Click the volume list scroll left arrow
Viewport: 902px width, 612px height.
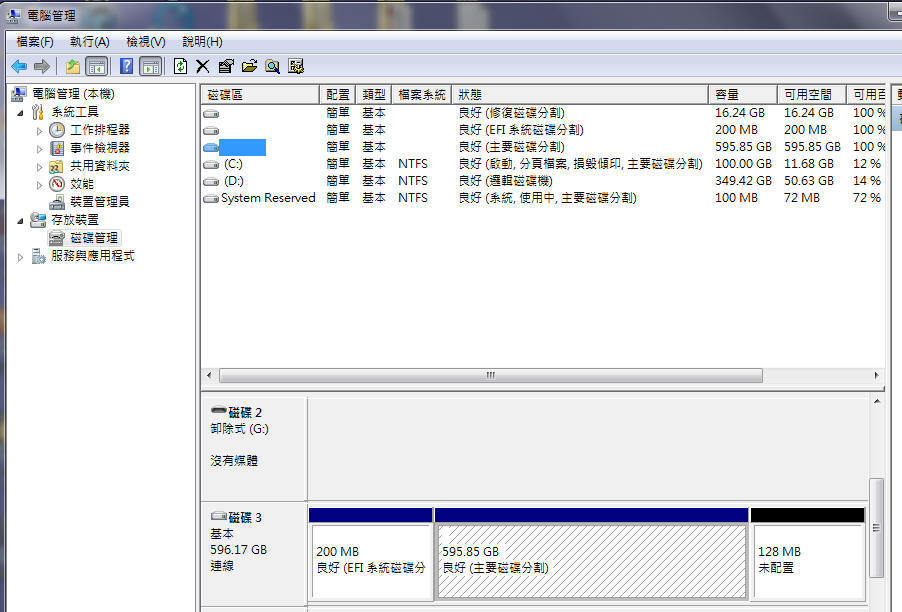209,376
